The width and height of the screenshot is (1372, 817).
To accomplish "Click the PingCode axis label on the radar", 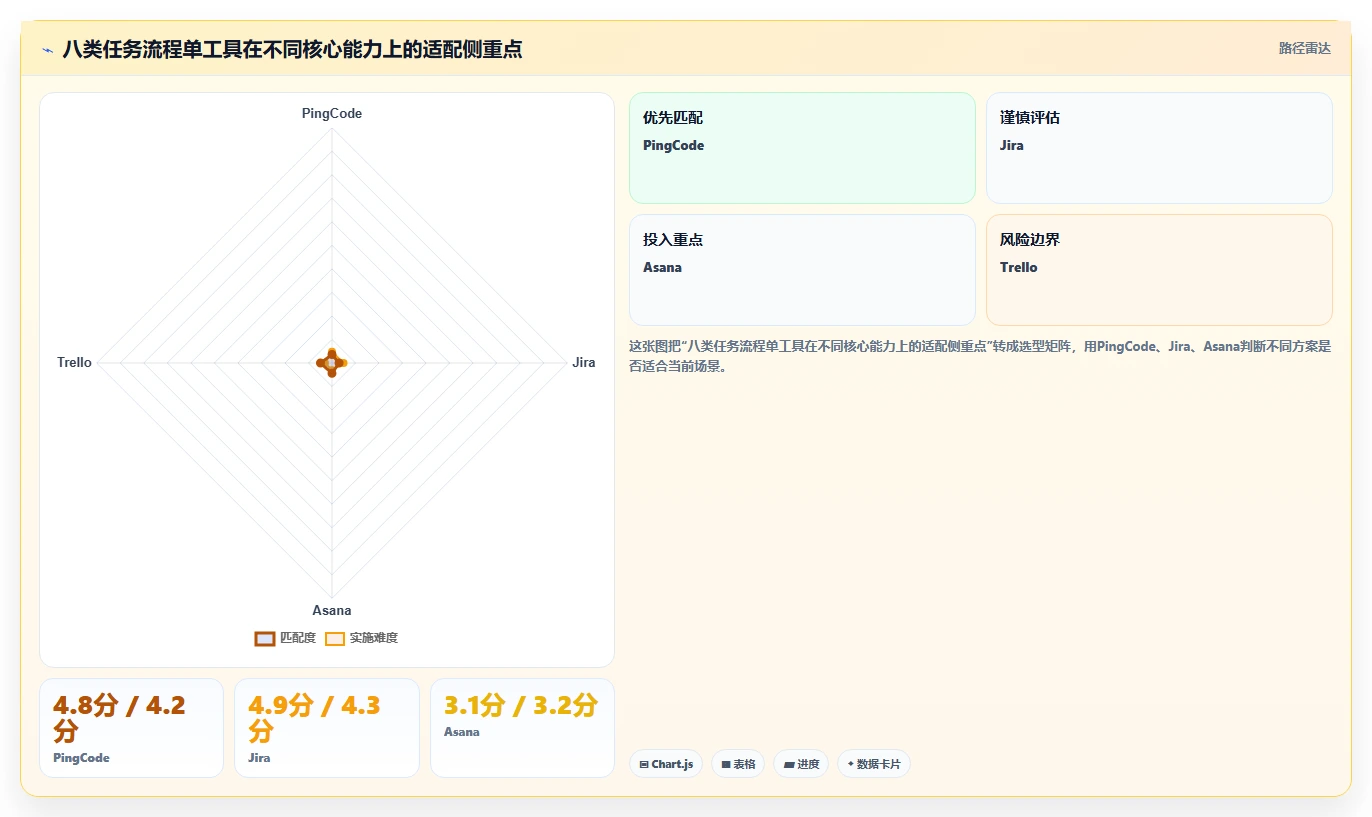I will [x=332, y=114].
